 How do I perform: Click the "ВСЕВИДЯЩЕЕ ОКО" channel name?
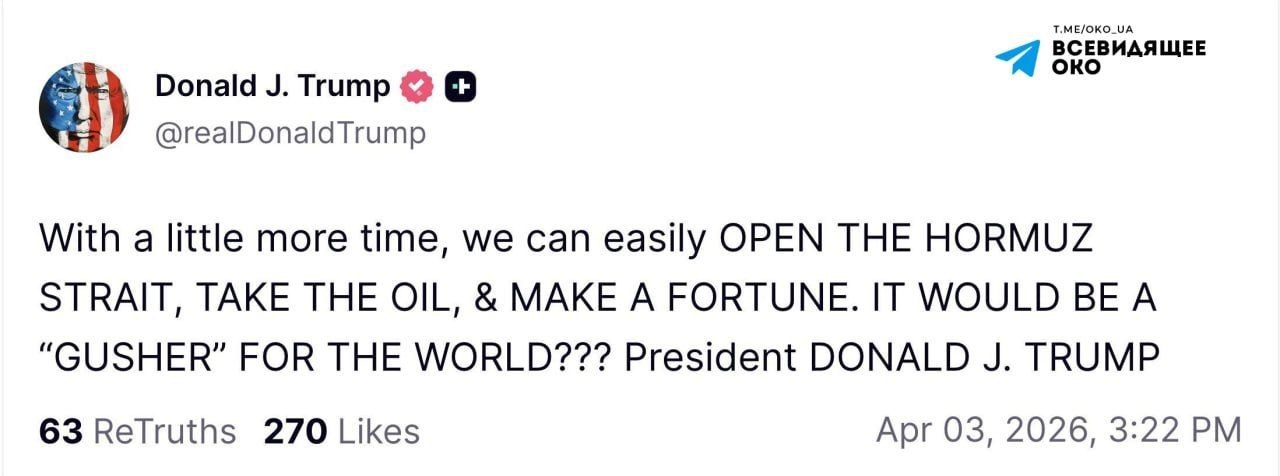(x=1128, y=57)
